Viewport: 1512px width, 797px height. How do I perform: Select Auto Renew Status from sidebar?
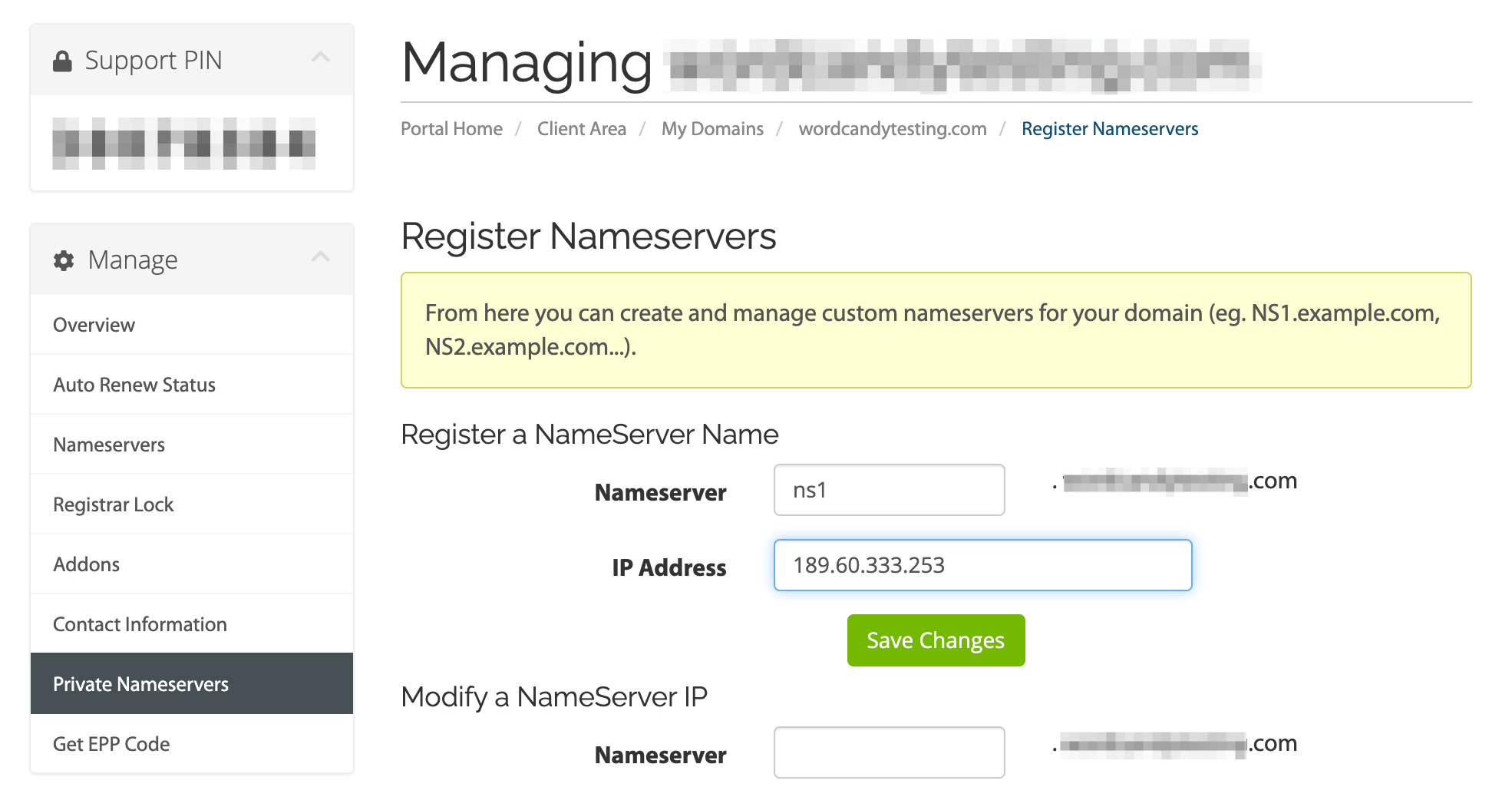[x=134, y=384]
